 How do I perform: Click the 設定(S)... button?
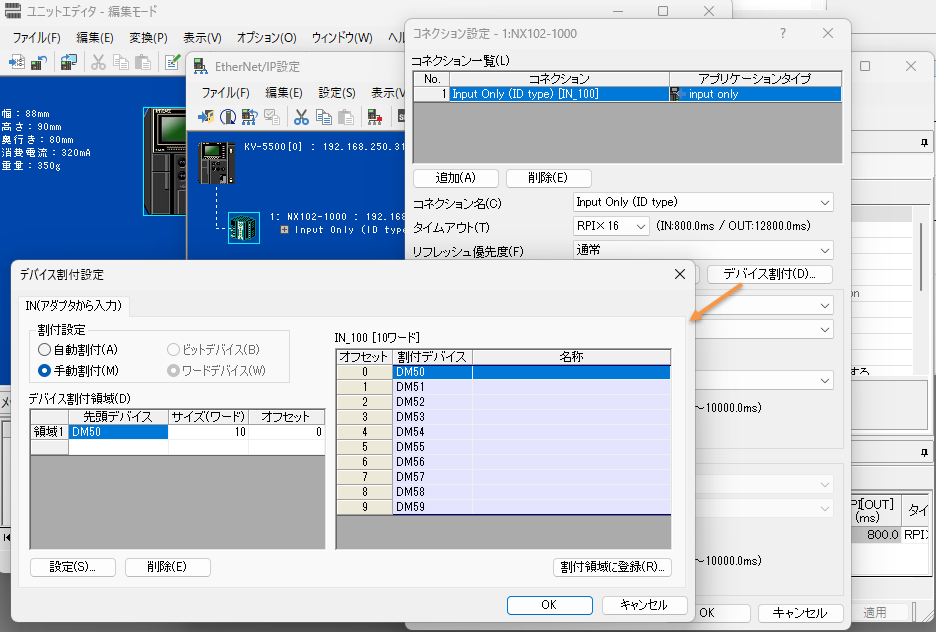[x=72, y=567]
